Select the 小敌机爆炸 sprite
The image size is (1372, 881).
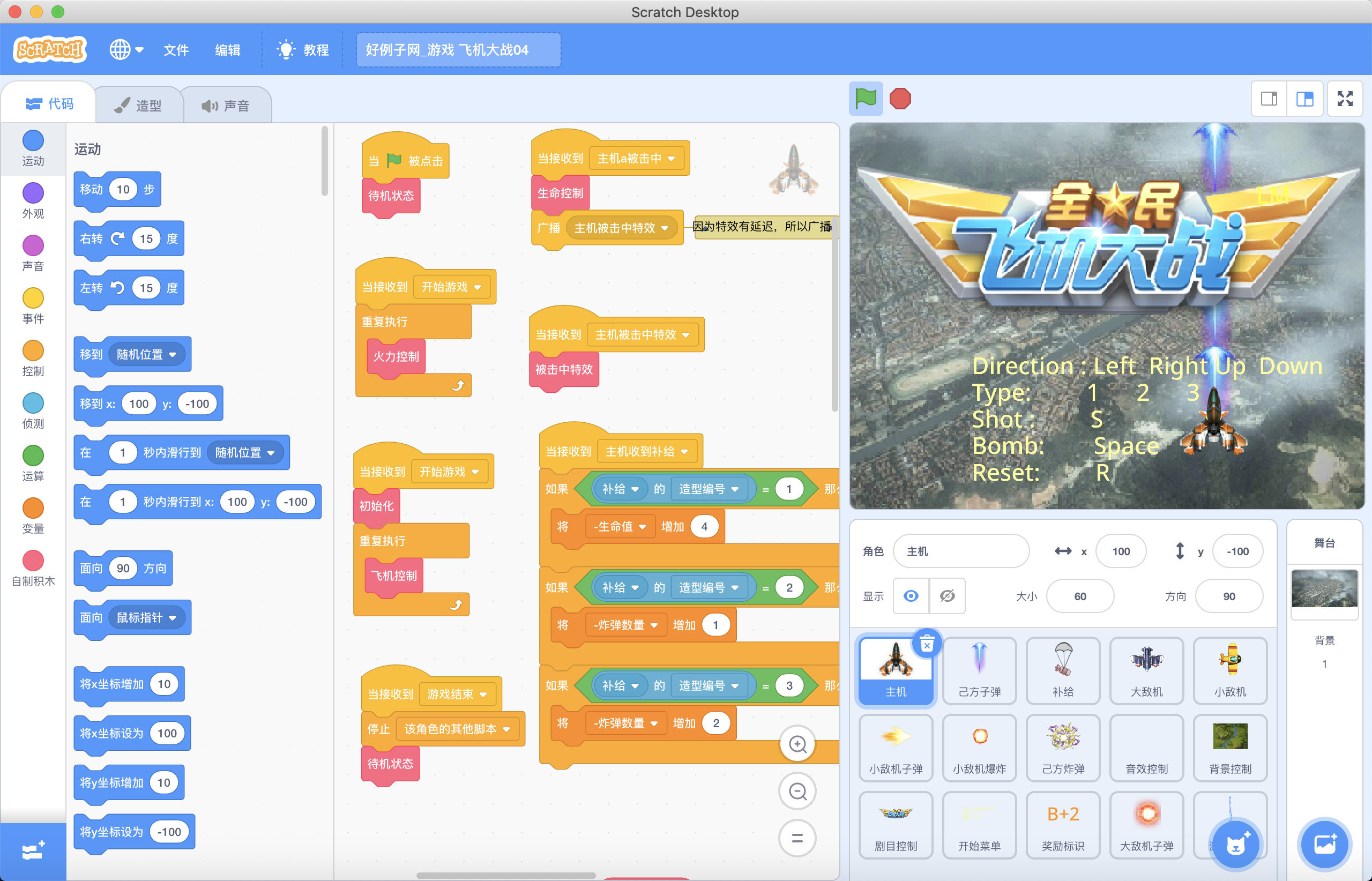[980, 748]
